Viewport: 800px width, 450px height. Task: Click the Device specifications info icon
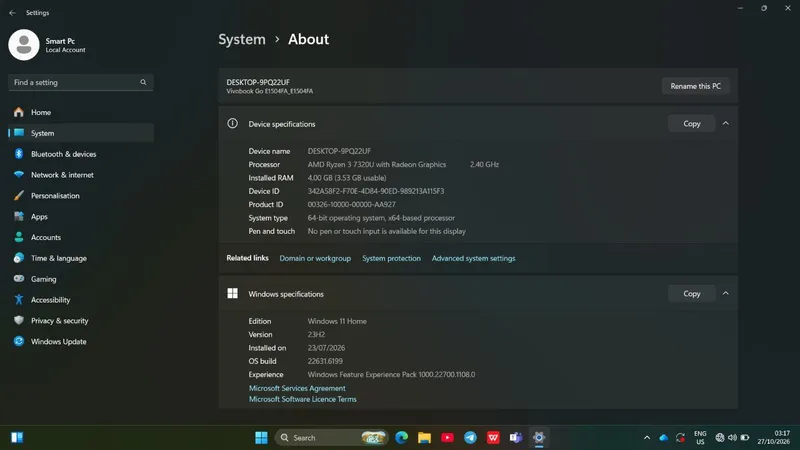(232, 123)
